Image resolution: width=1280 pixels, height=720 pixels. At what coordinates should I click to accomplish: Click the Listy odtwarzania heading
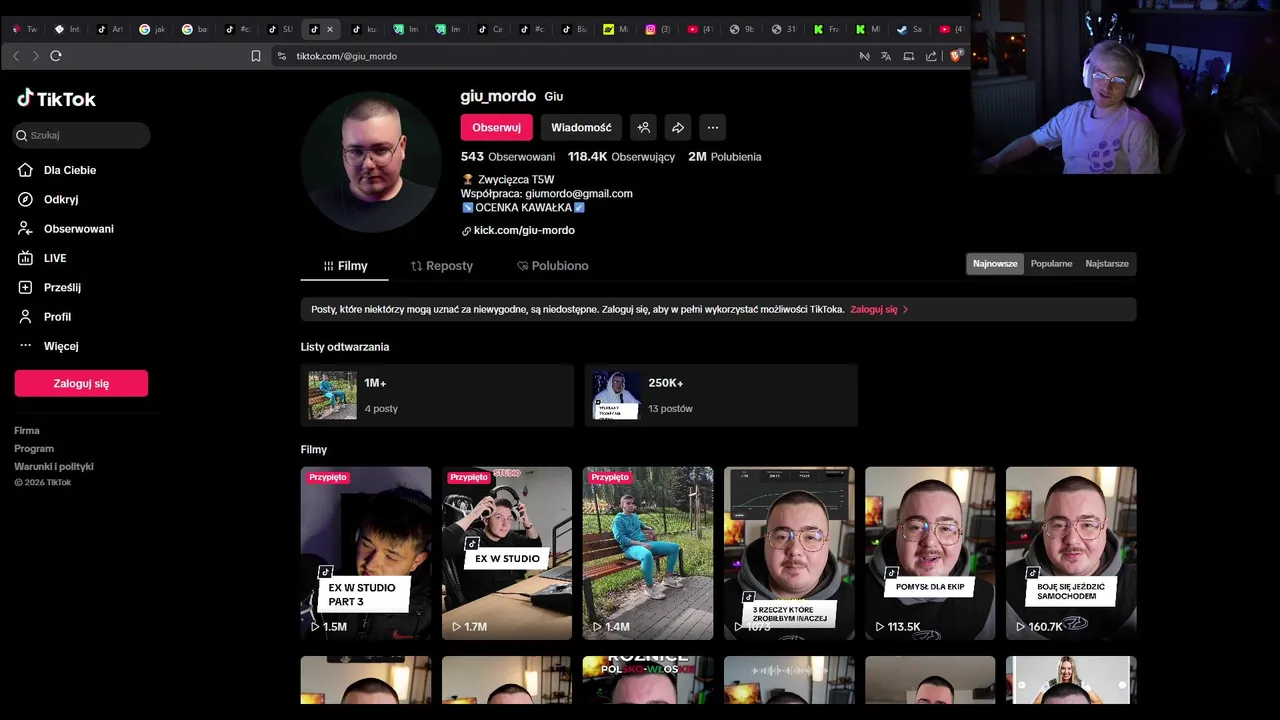(x=345, y=347)
